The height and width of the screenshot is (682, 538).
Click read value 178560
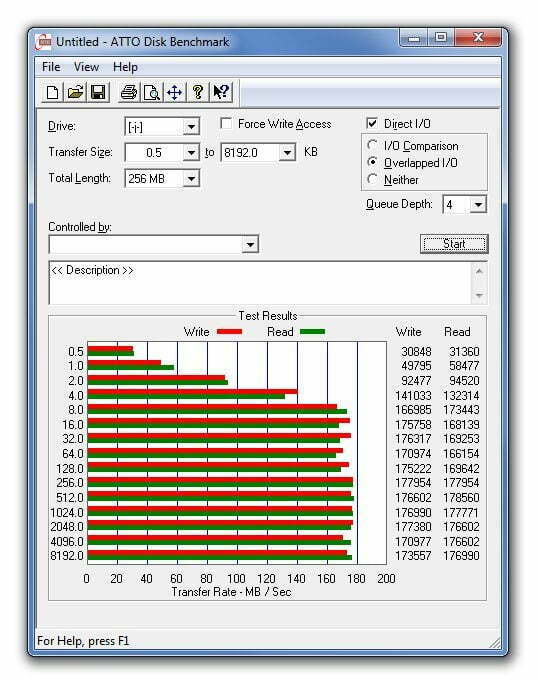point(461,498)
